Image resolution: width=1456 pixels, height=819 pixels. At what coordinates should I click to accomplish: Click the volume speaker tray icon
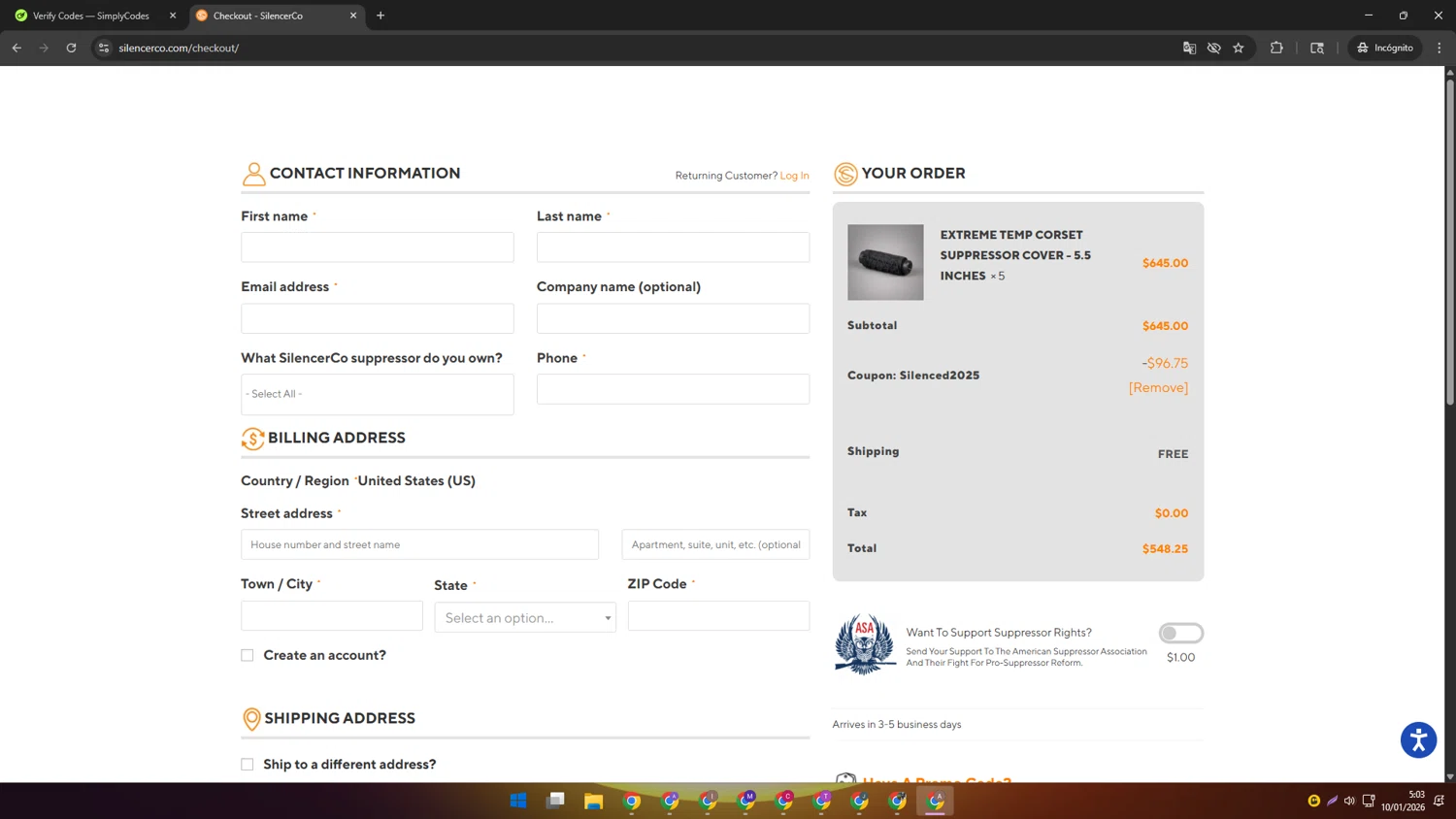click(x=1349, y=801)
